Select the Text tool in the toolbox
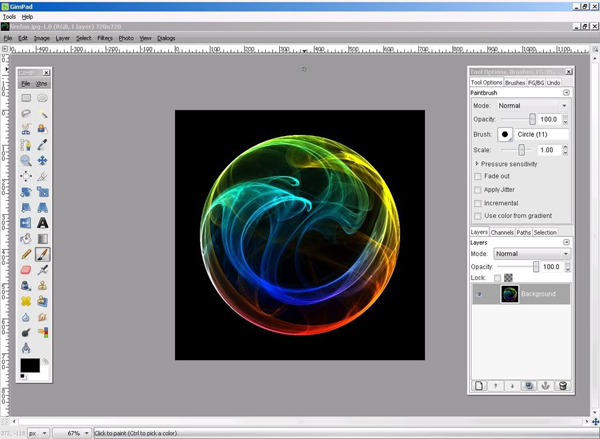The width and height of the screenshot is (600, 439). [x=43, y=223]
